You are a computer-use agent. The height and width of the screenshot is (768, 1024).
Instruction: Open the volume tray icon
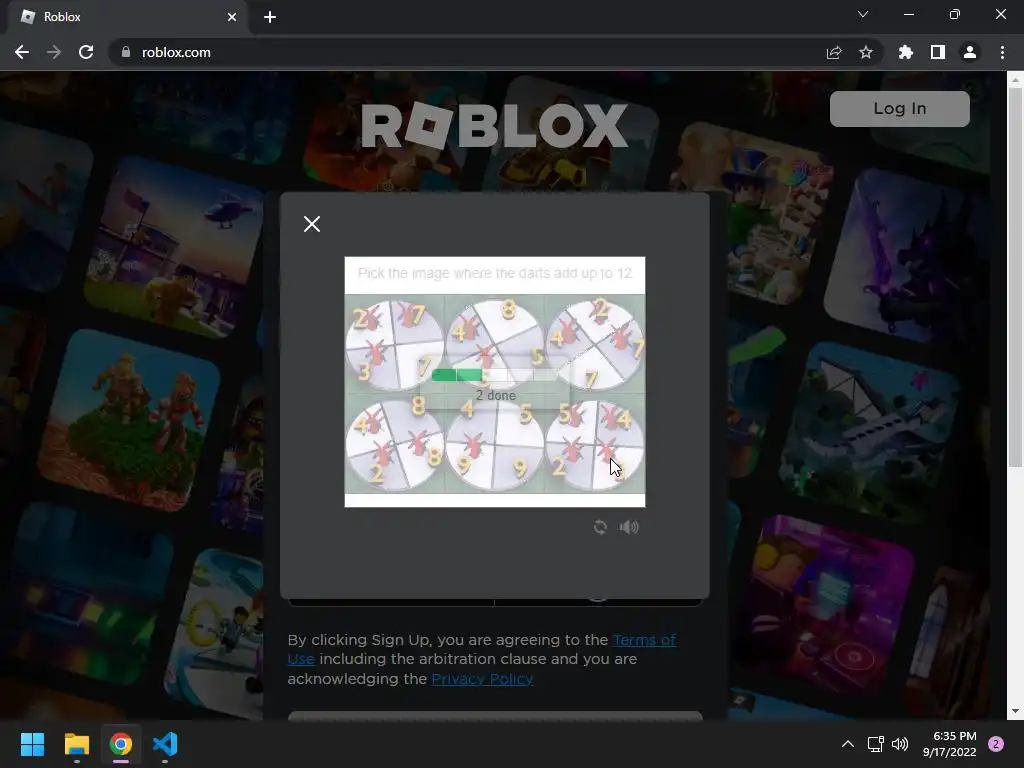[900, 744]
